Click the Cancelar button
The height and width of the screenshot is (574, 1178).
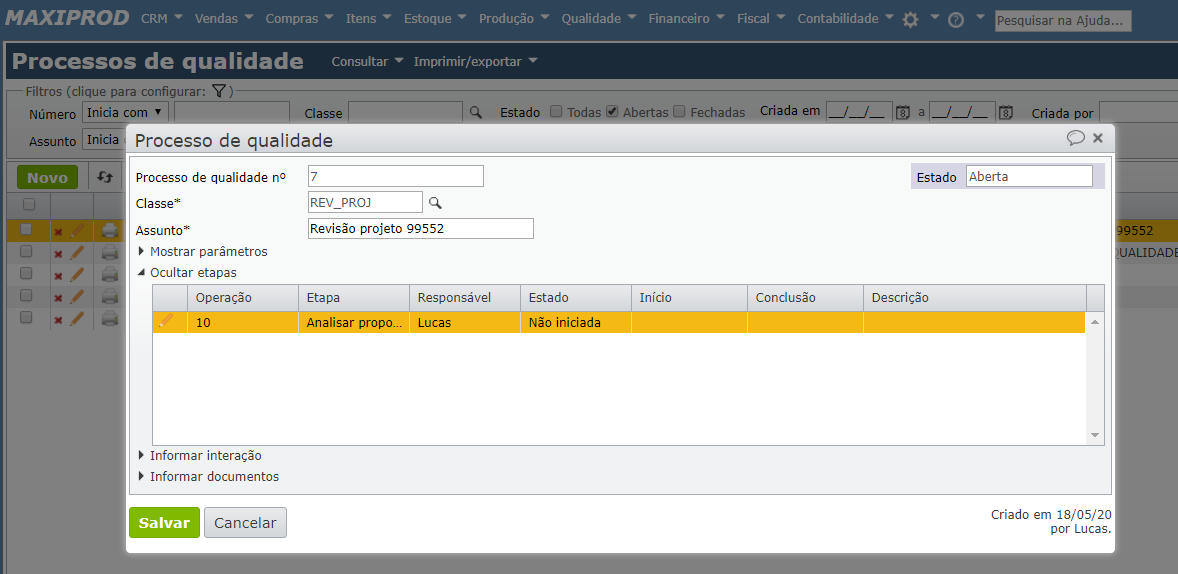[246, 523]
